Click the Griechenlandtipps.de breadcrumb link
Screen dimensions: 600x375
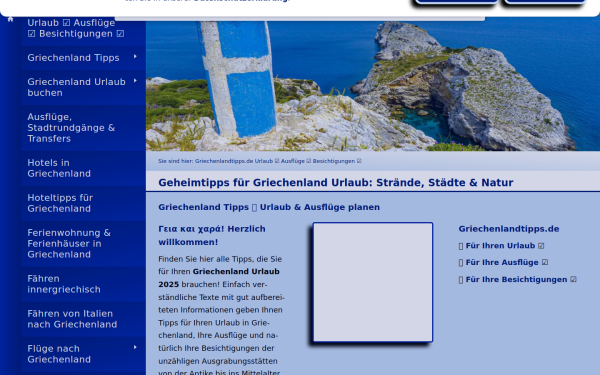(x=279, y=161)
